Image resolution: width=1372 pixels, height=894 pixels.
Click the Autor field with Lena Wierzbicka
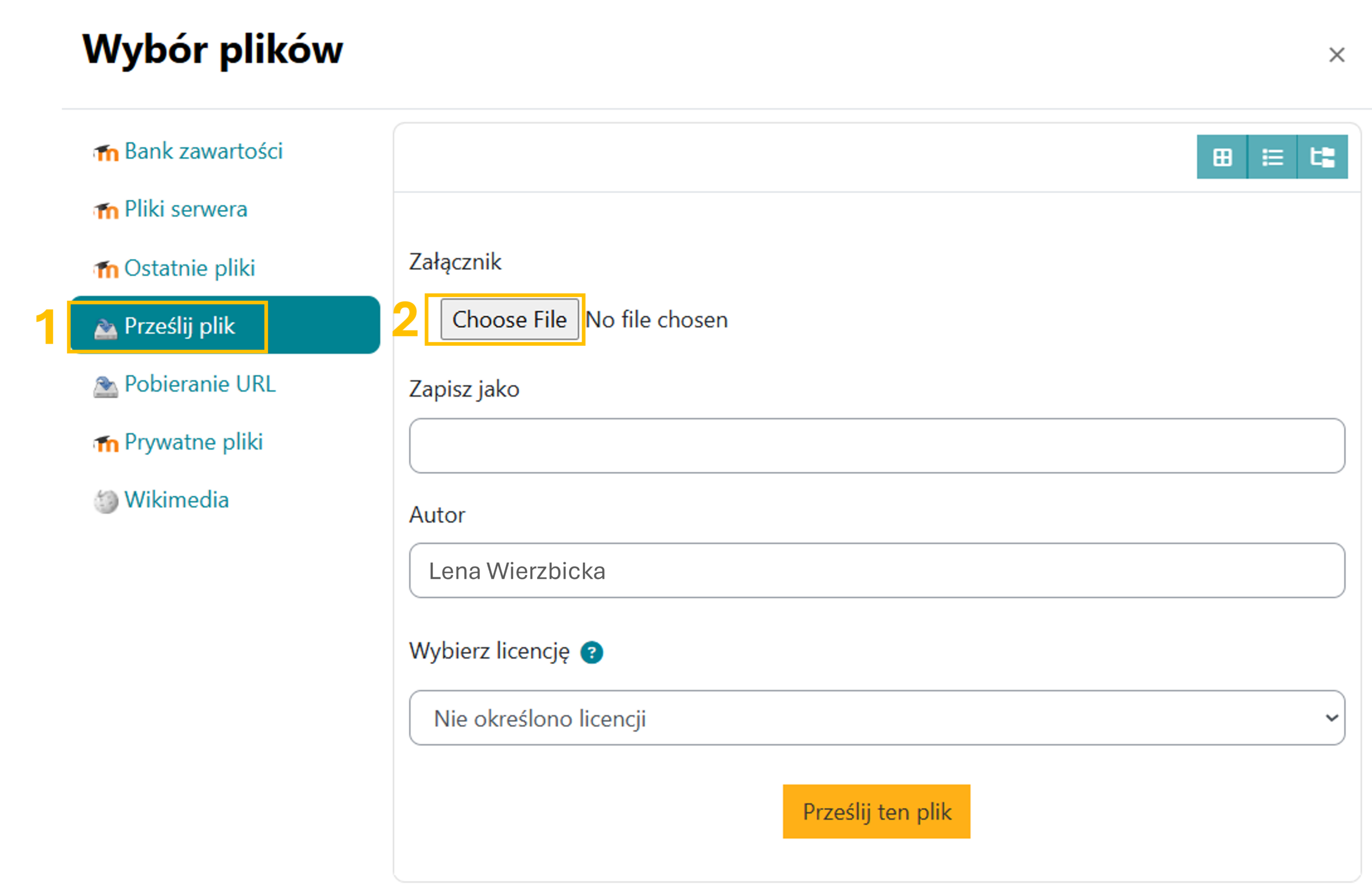(x=877, y=570)
